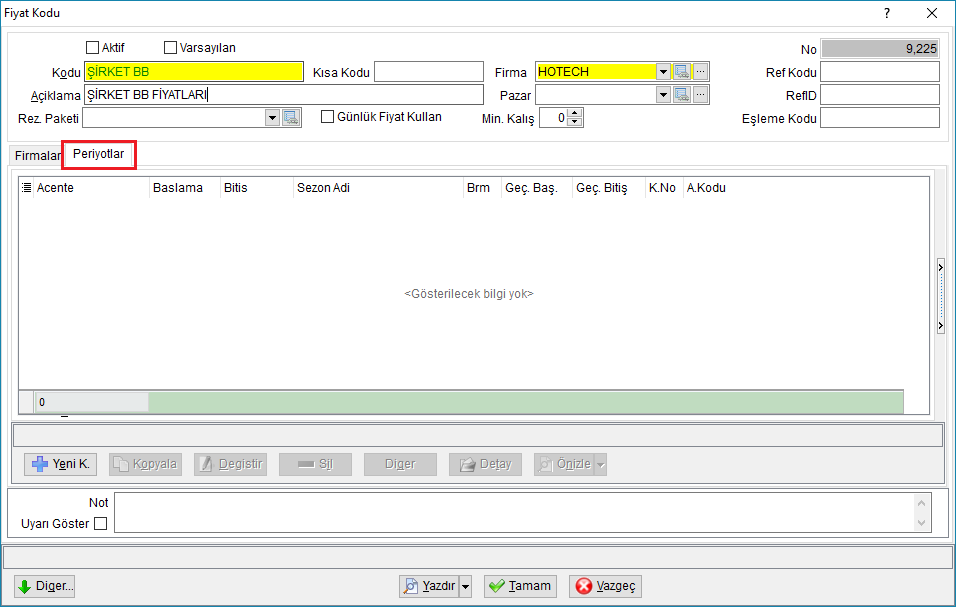The width and height of the screenshot is (956, 607).
Task: Open the Pazar dropdown arrow
Action: tap(663, 95)
